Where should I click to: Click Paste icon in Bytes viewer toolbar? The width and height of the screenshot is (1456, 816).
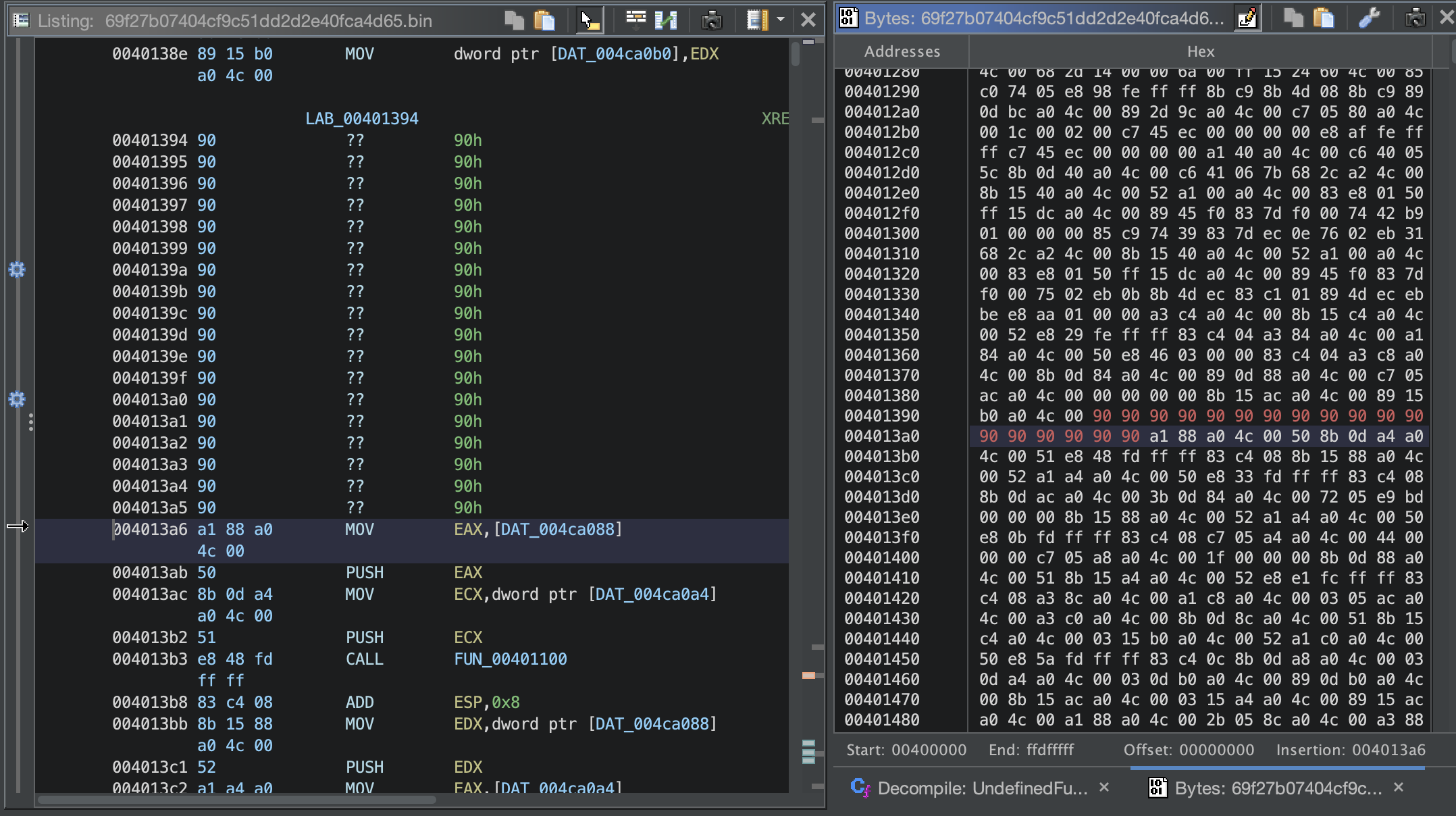click(1324, 18)
